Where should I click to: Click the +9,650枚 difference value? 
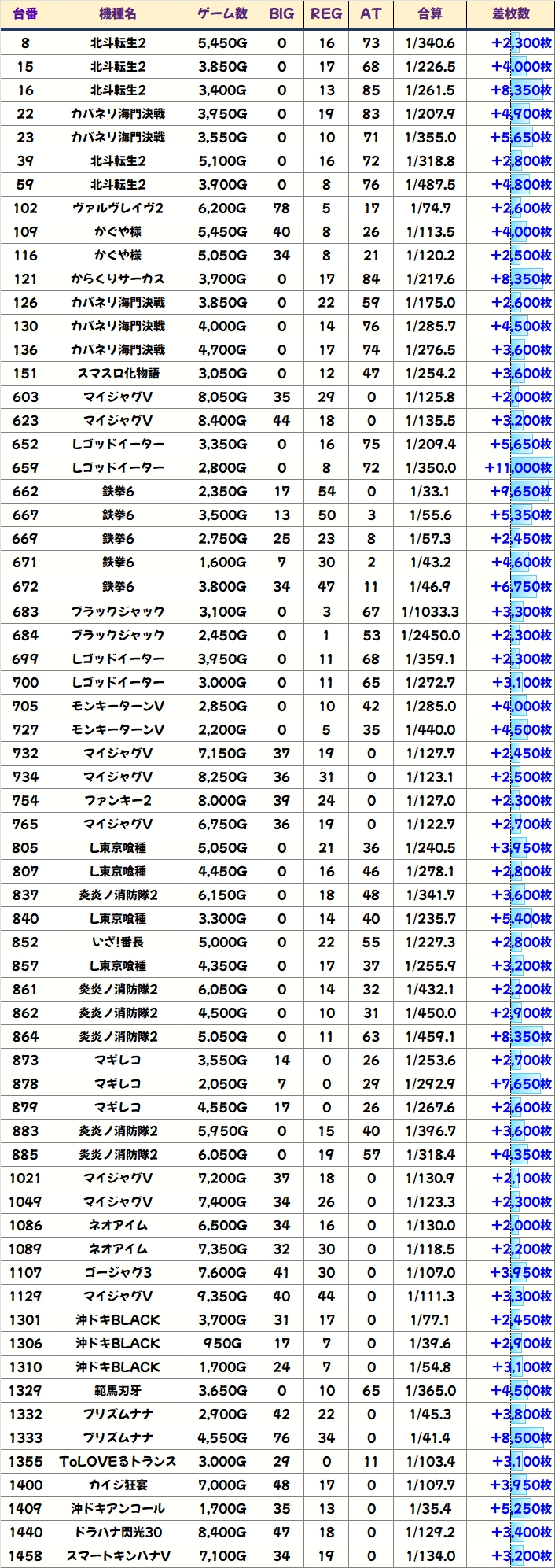(x=520, y=492)
